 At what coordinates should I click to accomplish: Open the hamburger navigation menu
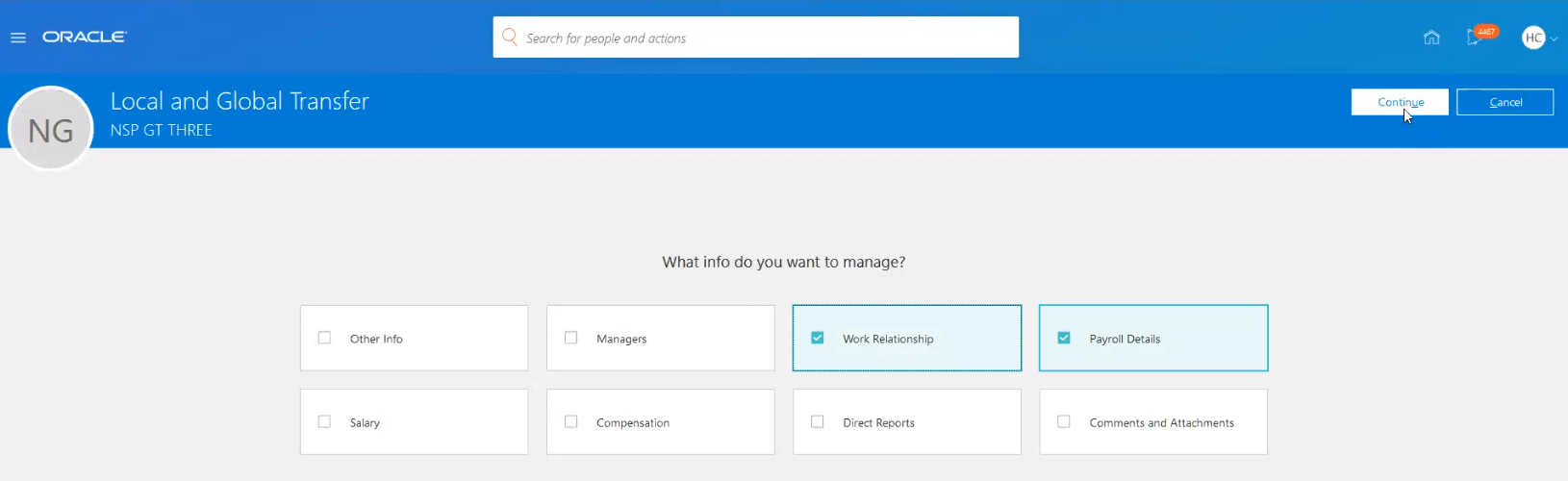(x=18, y=38)
